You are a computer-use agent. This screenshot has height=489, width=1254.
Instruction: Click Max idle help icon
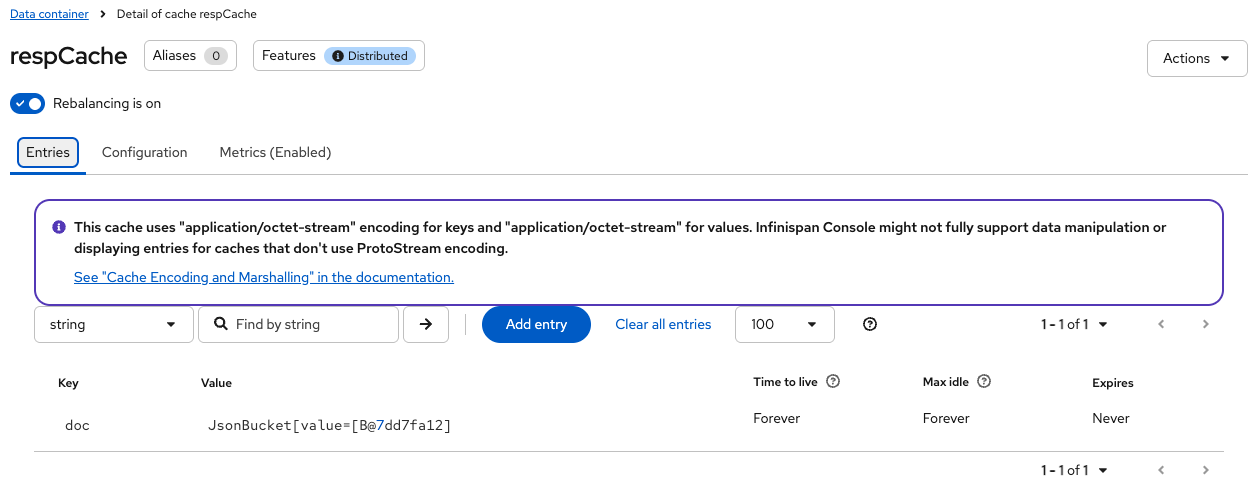pyautogui.click(x=984, y=382)
